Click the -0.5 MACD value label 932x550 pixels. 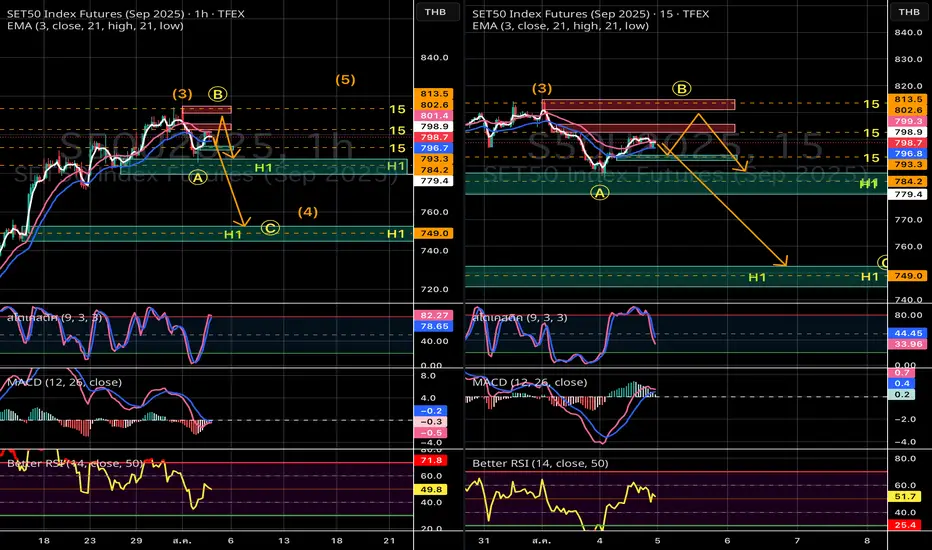point(430,432)
